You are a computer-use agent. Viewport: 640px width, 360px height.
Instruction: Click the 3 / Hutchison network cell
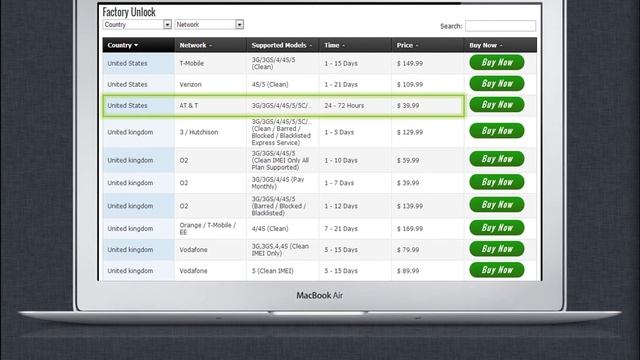pos(211,132)
